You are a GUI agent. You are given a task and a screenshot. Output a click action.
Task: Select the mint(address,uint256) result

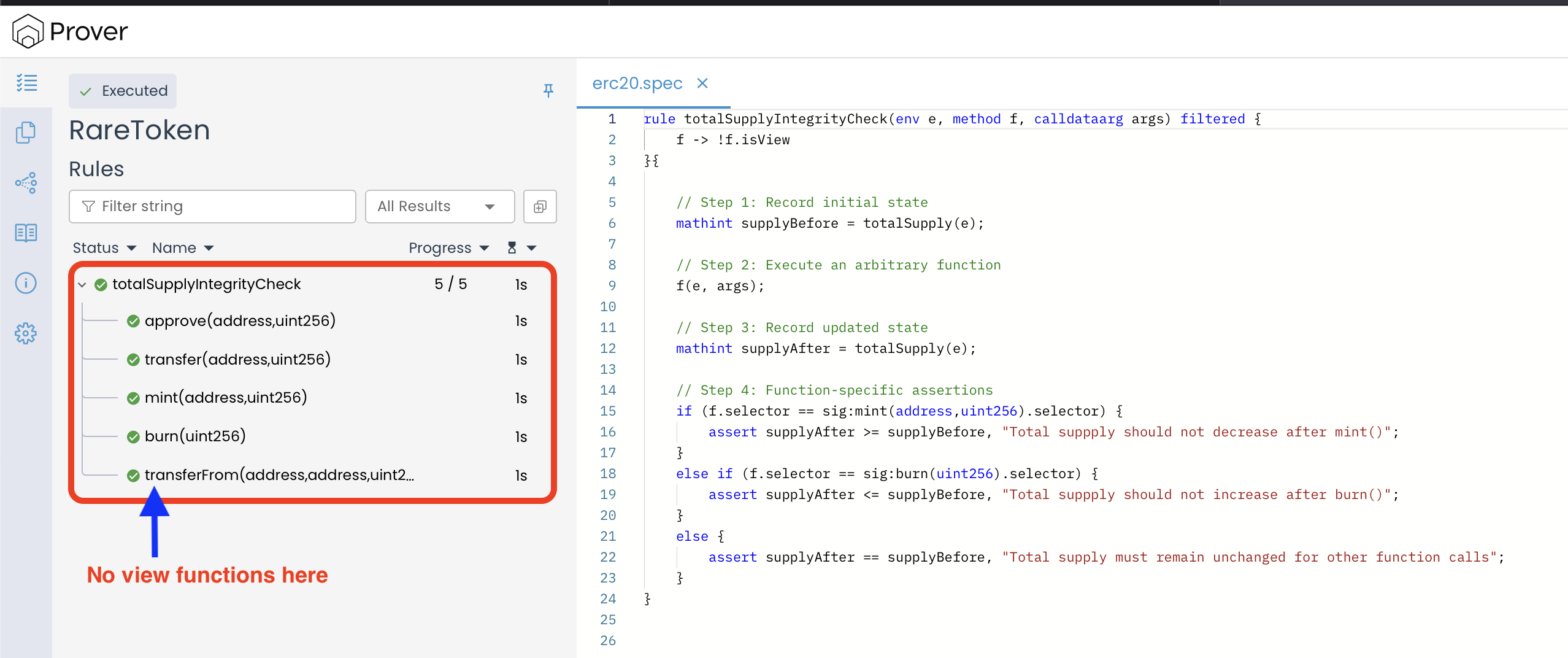pos(226,398)
